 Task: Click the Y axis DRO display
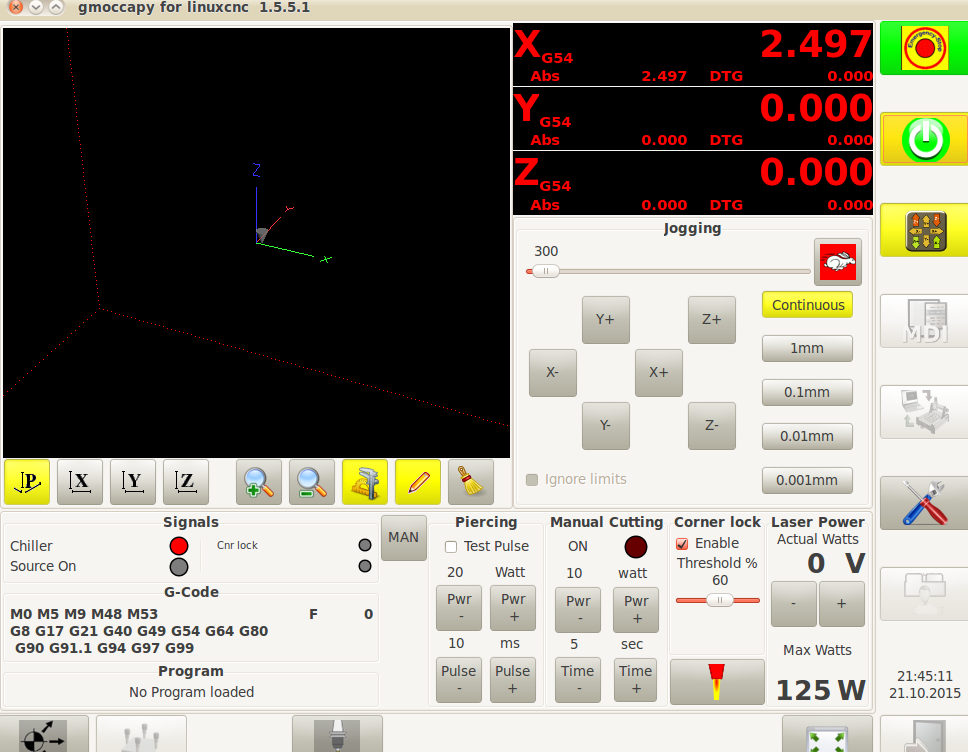pyautogui.click(x=693, y=119)
